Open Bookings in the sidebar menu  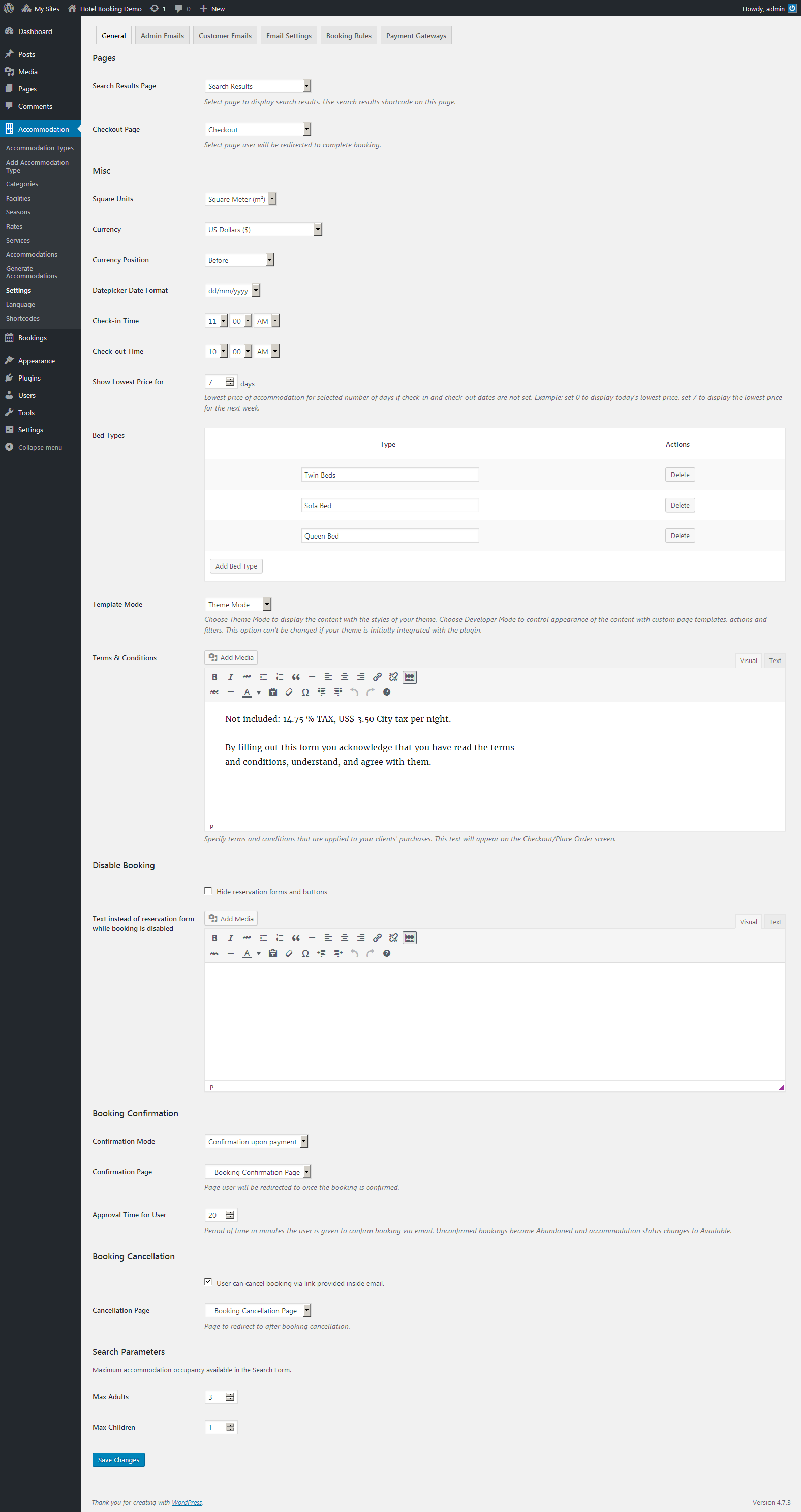[33, 338]
